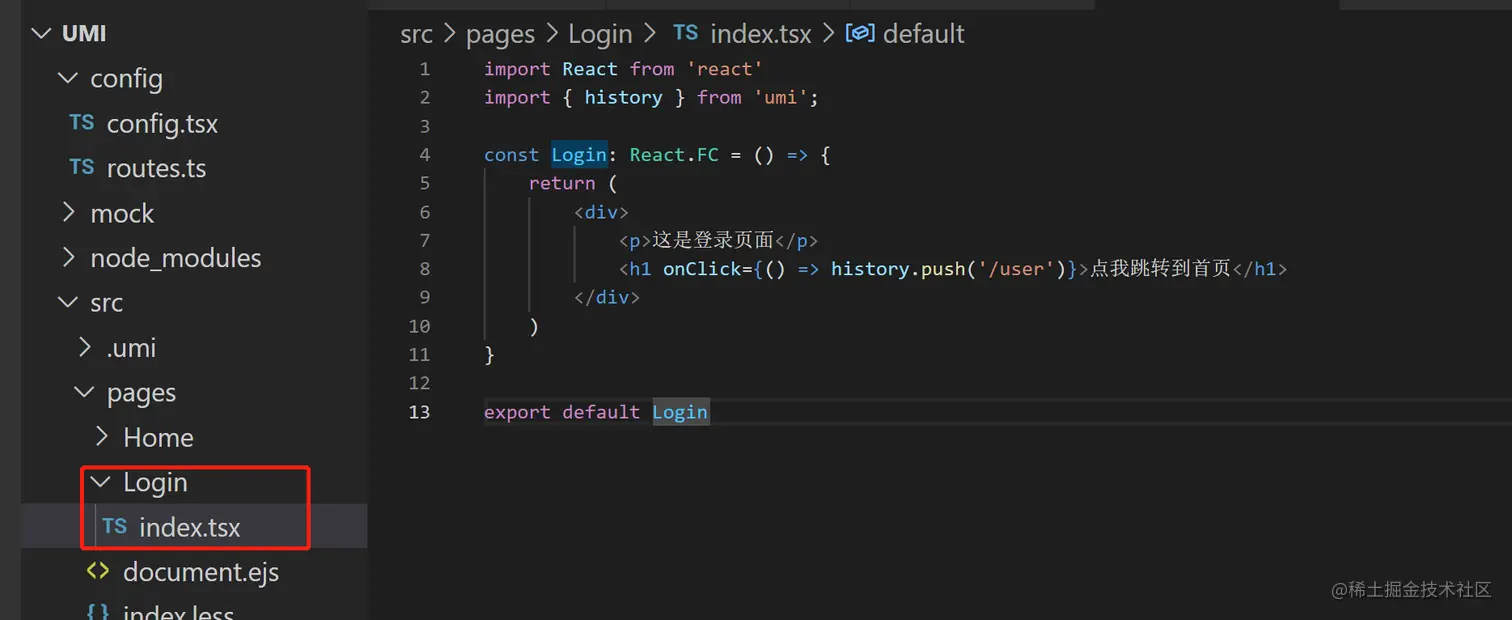Click the TS icon next to index.tsx
This screenshot has height=620, width=1512.
114,527
